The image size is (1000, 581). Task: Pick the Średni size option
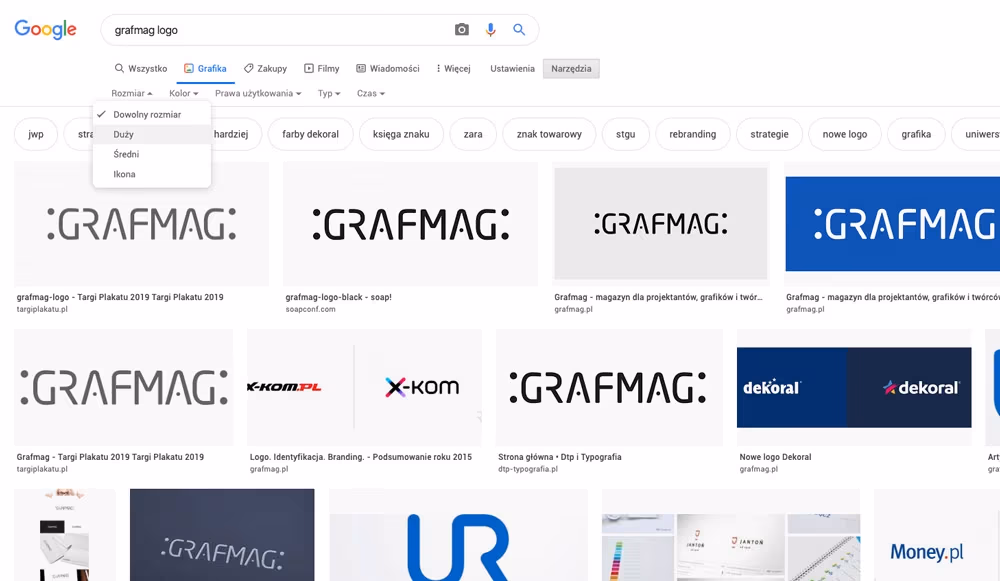pyautogui.click(x=152, y=154)
